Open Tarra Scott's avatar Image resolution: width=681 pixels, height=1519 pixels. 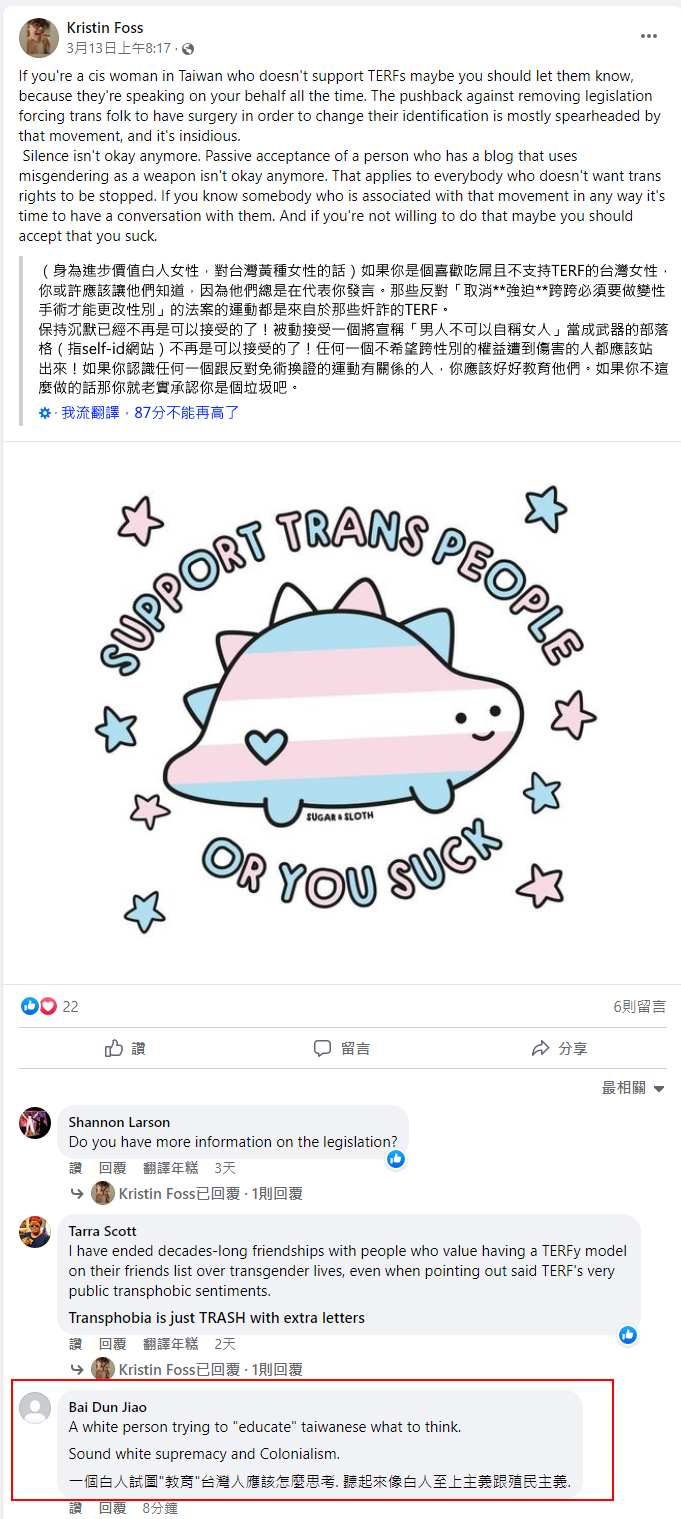pos(35,1232)
